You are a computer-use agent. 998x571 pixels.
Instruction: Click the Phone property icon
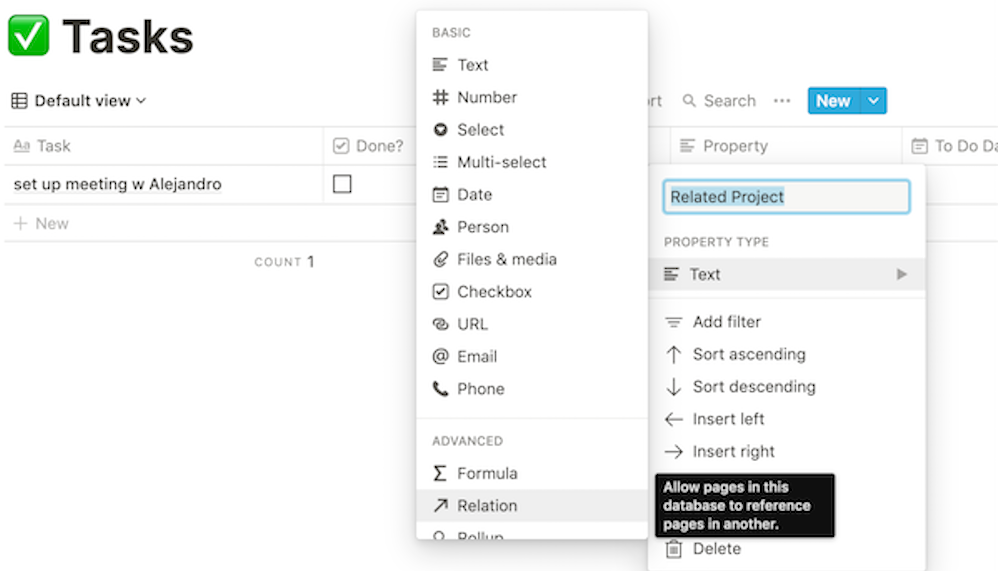coord(440,389)
